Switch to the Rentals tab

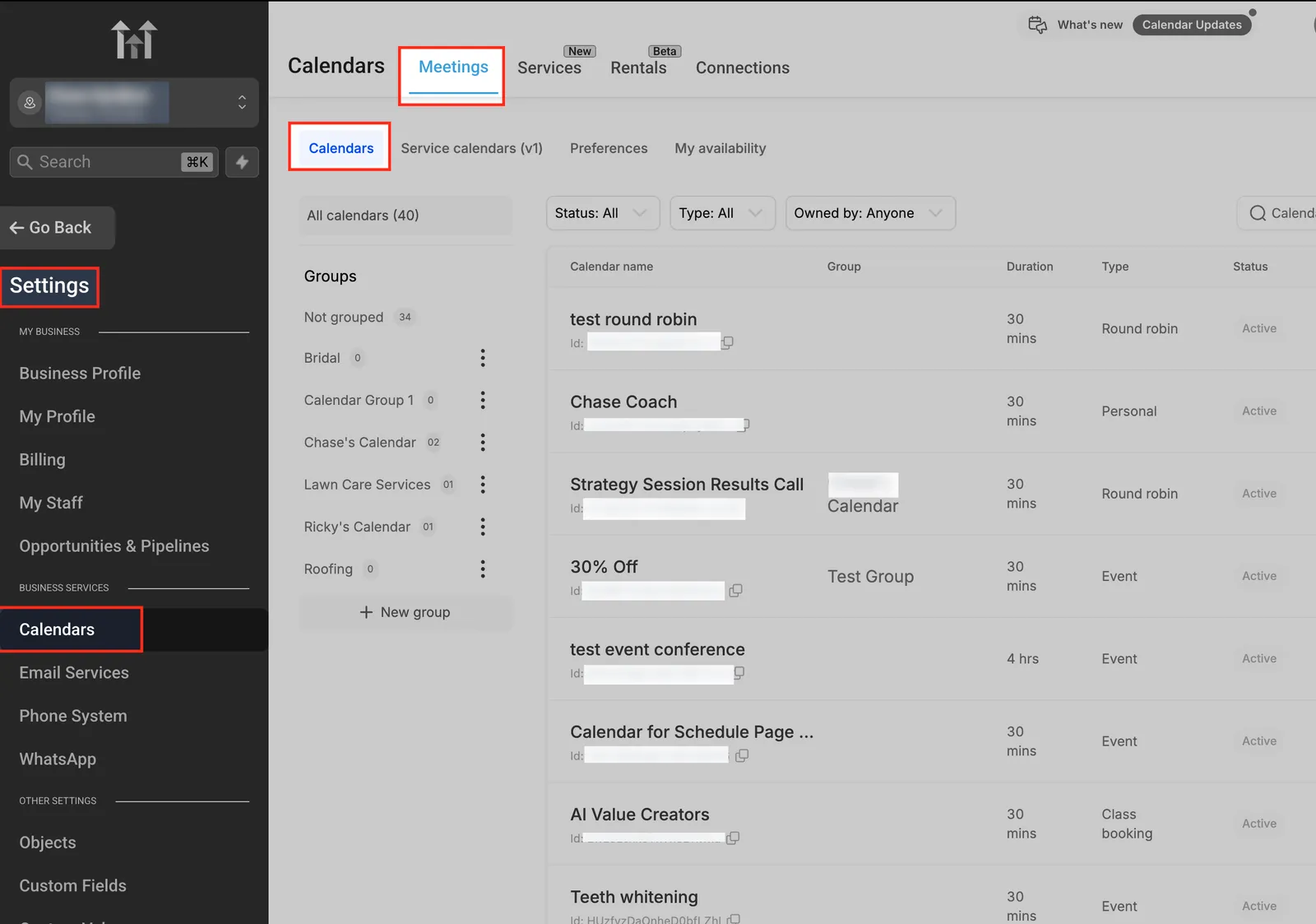[638, 67]
